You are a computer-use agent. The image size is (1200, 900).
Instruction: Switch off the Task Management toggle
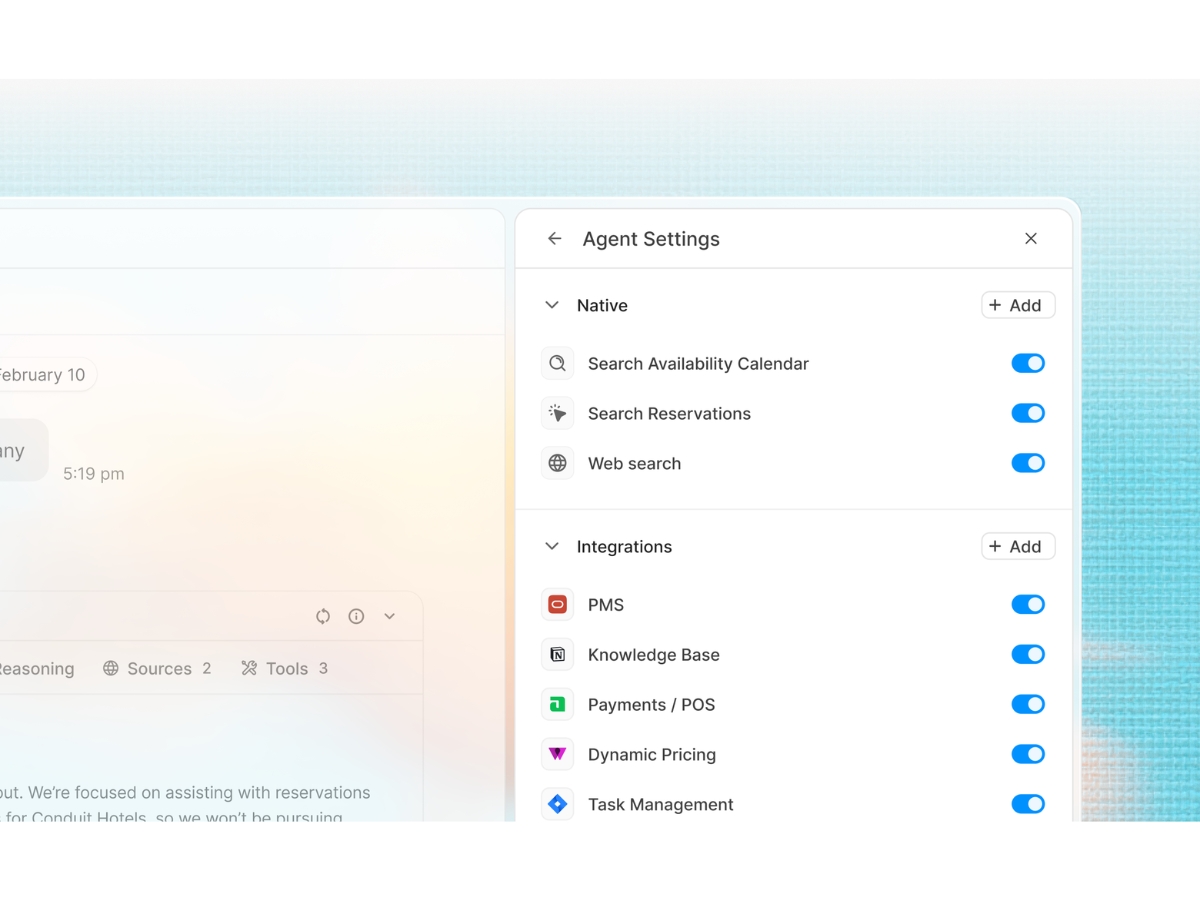coord(1028,804)
